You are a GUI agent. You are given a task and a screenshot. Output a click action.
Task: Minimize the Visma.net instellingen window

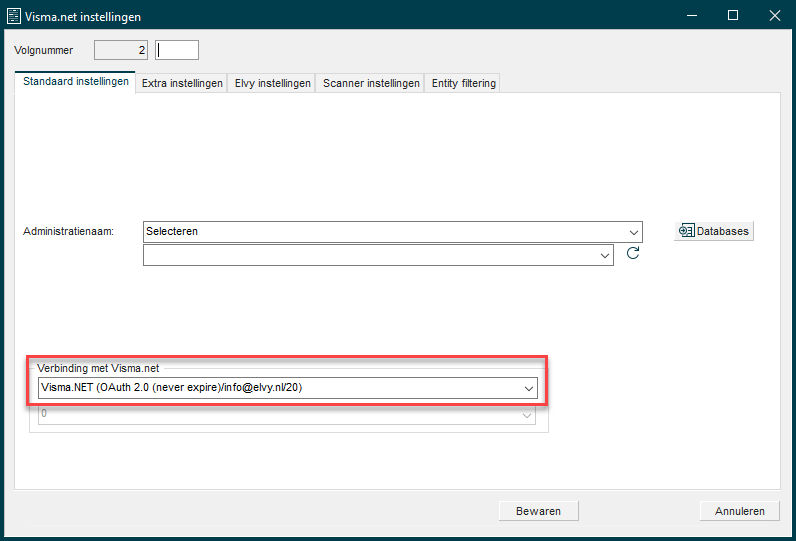click(x=692, y=16)
